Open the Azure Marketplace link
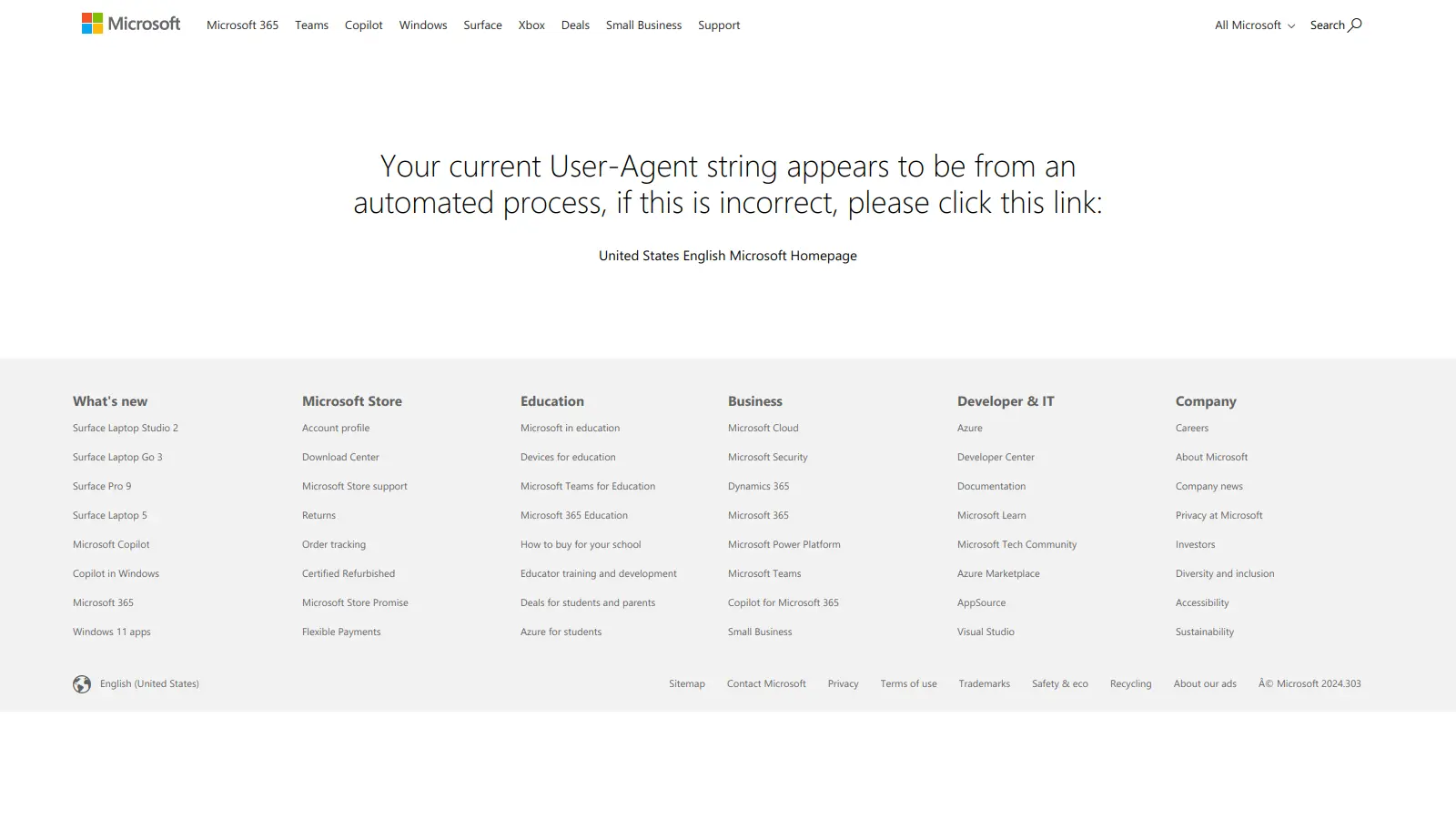The width and height of the screenshot is (1456, 819). click(998, 573)
